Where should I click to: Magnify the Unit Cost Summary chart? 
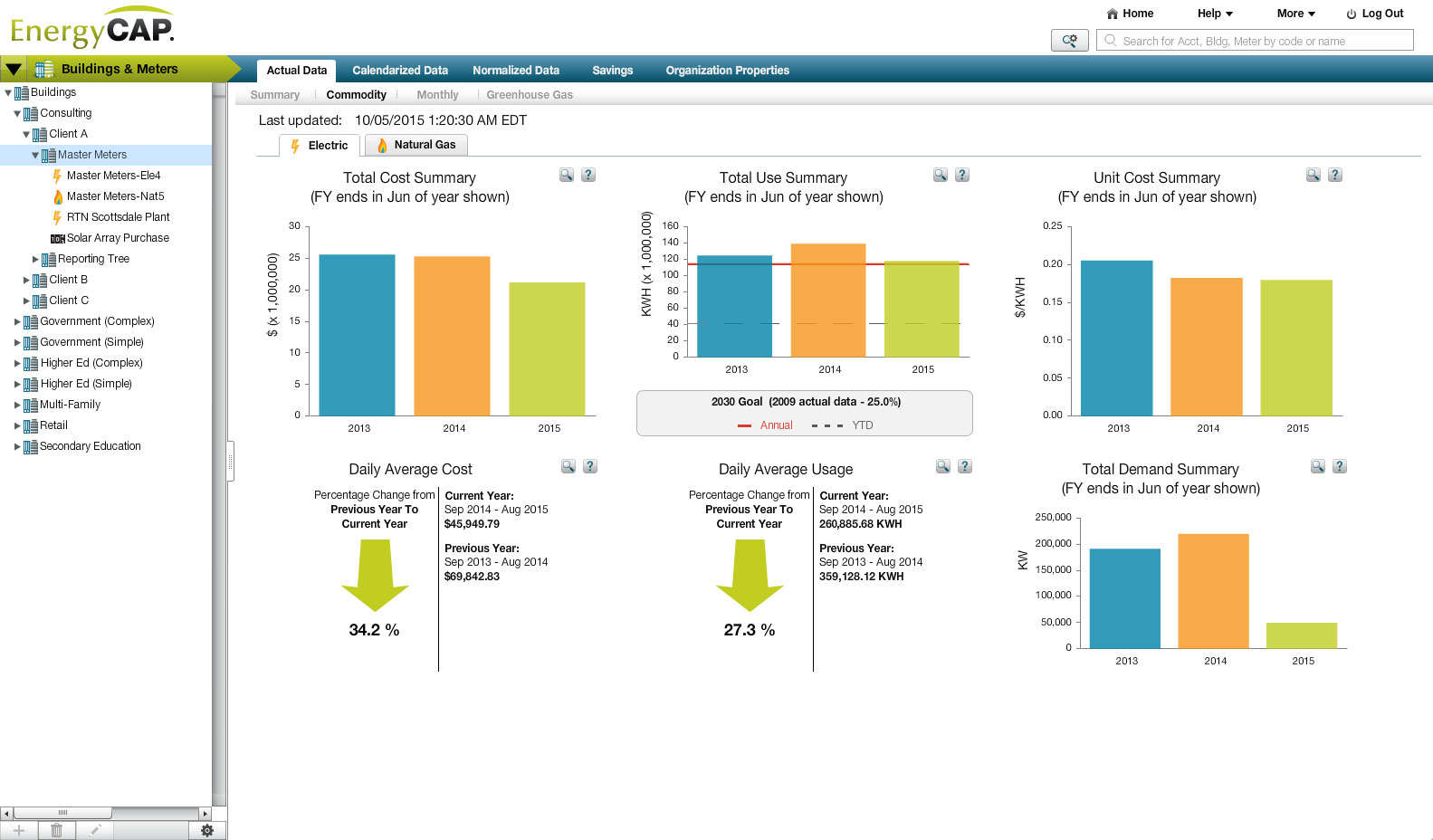point(1314,176)
